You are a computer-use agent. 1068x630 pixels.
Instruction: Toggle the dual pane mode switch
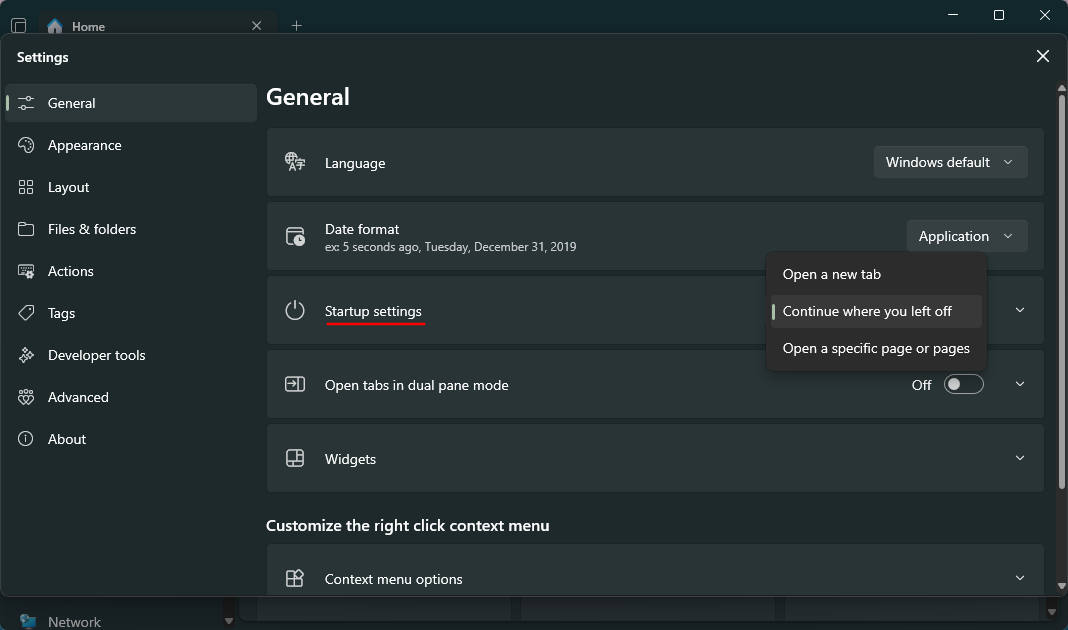[x=963, y=385]
